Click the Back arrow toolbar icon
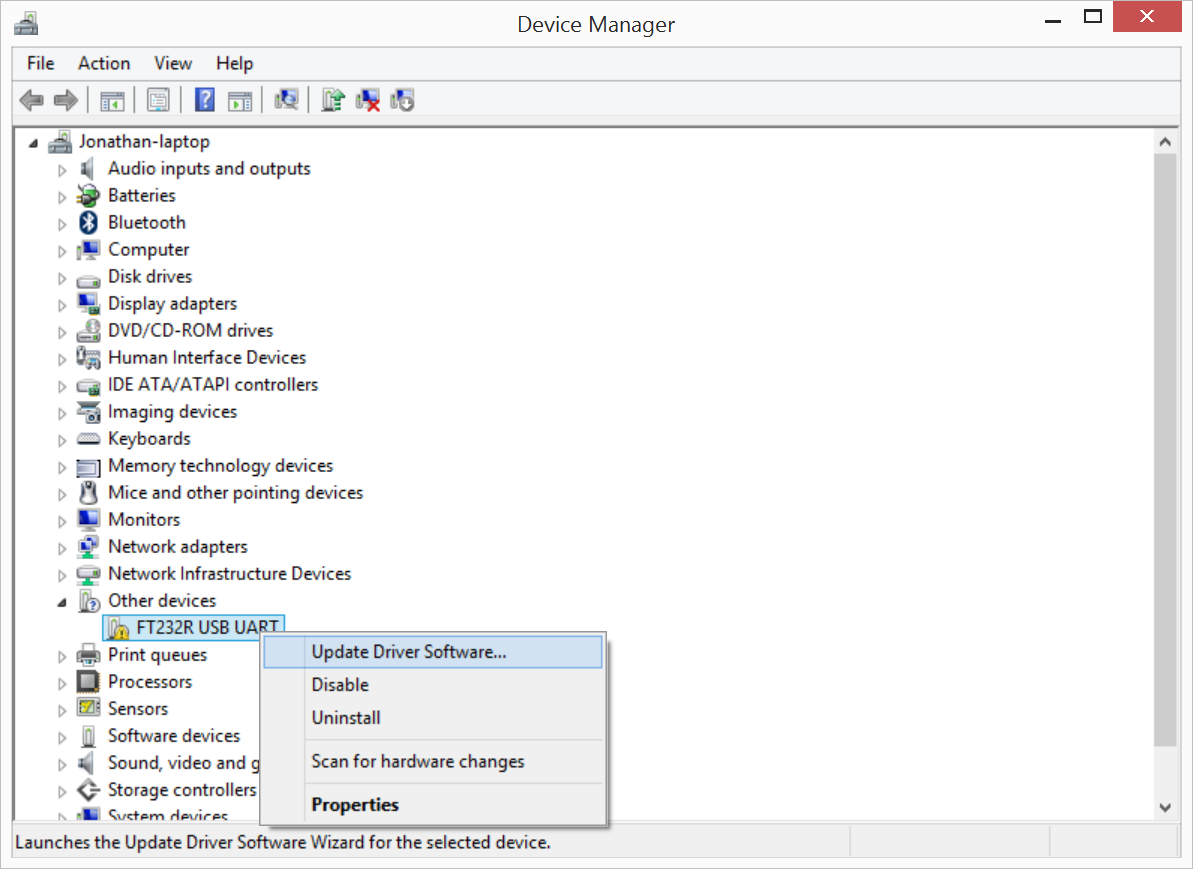 31,100
